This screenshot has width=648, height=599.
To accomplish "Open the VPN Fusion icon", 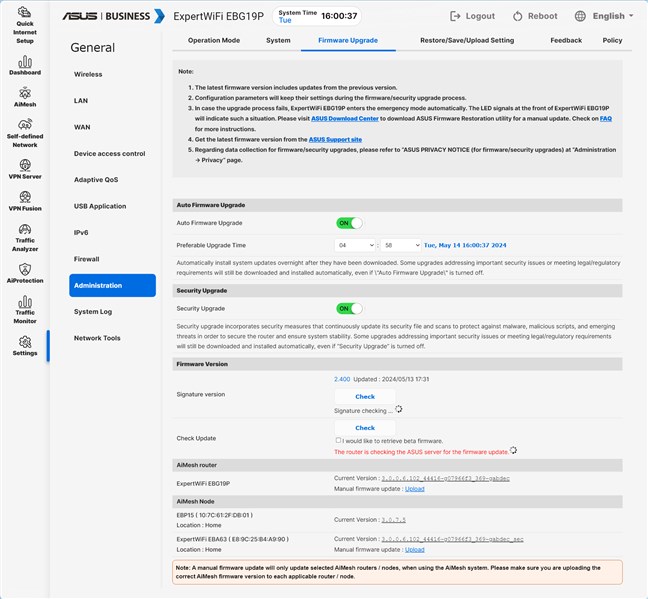I will pyautogui.click(x=25, y=197).
